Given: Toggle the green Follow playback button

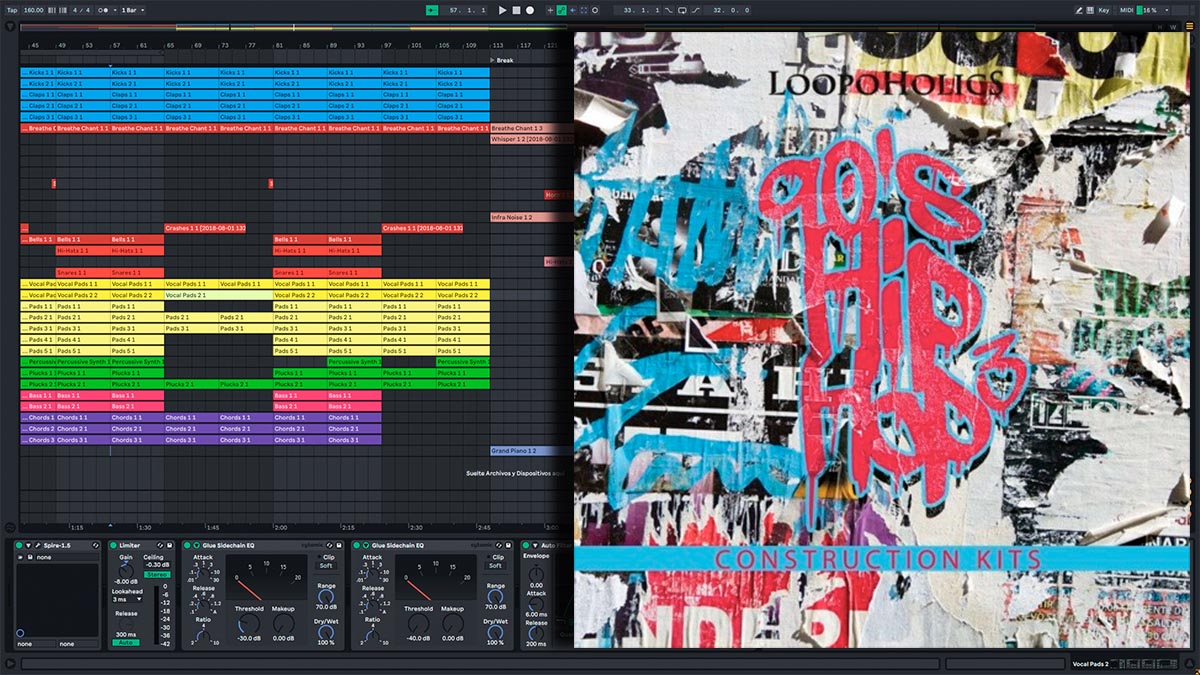Looking at the screenshot, I should tap(432, 10).
